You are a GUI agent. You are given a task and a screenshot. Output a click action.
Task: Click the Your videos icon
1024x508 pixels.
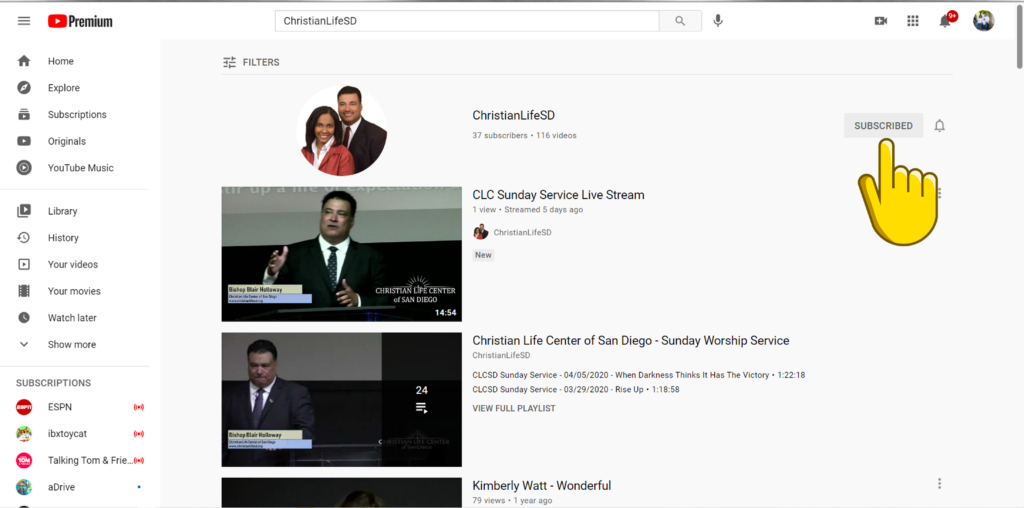pos(24,265)
